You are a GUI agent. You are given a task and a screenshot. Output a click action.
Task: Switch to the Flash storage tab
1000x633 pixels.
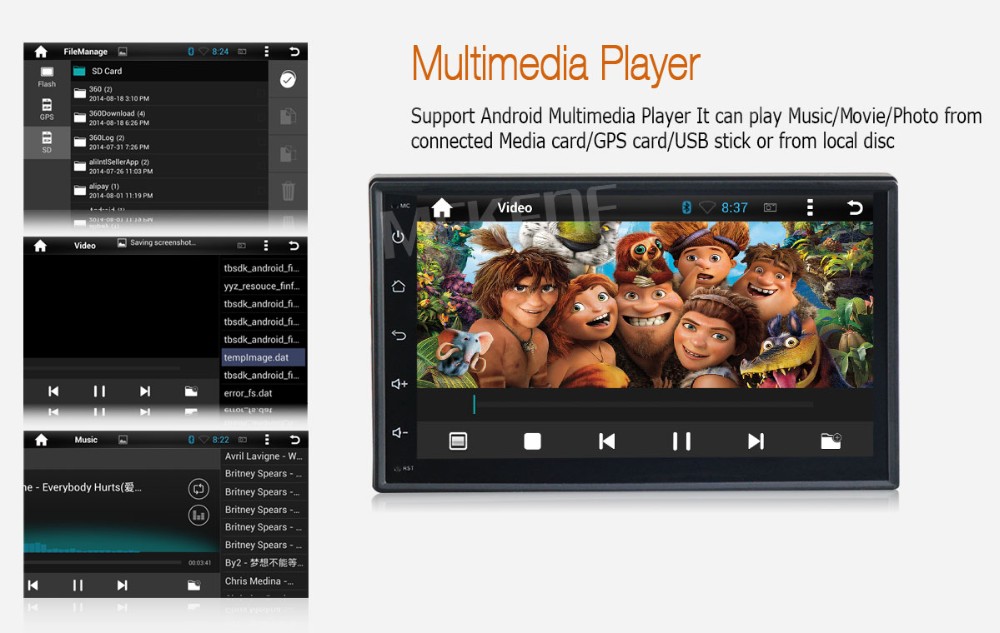tap(47, 76)
